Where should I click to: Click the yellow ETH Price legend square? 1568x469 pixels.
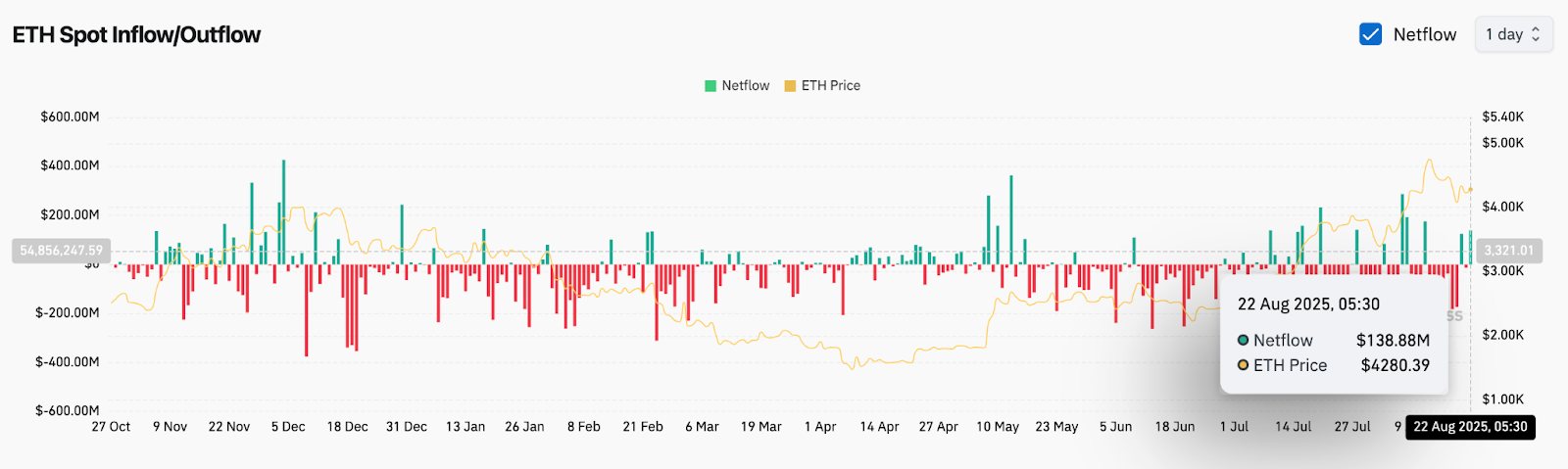[790, 86]
